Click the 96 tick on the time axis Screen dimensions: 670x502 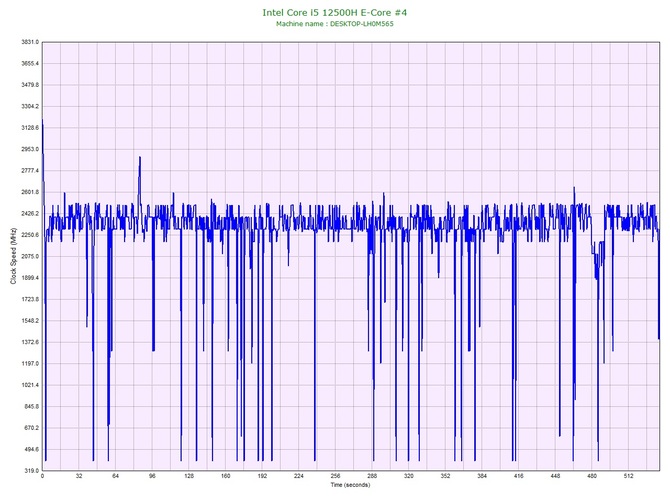coord(152,476)
